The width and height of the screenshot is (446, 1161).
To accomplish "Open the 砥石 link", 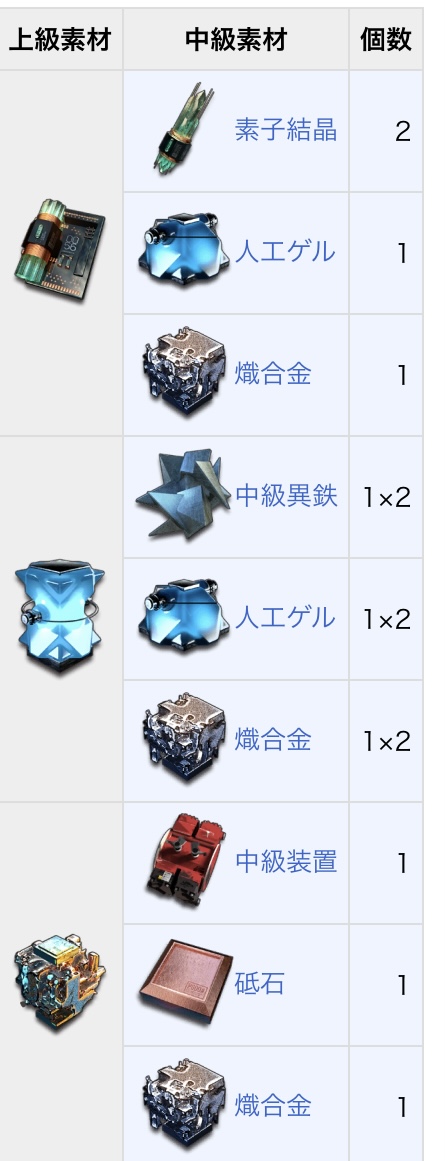I will point(259,985).
